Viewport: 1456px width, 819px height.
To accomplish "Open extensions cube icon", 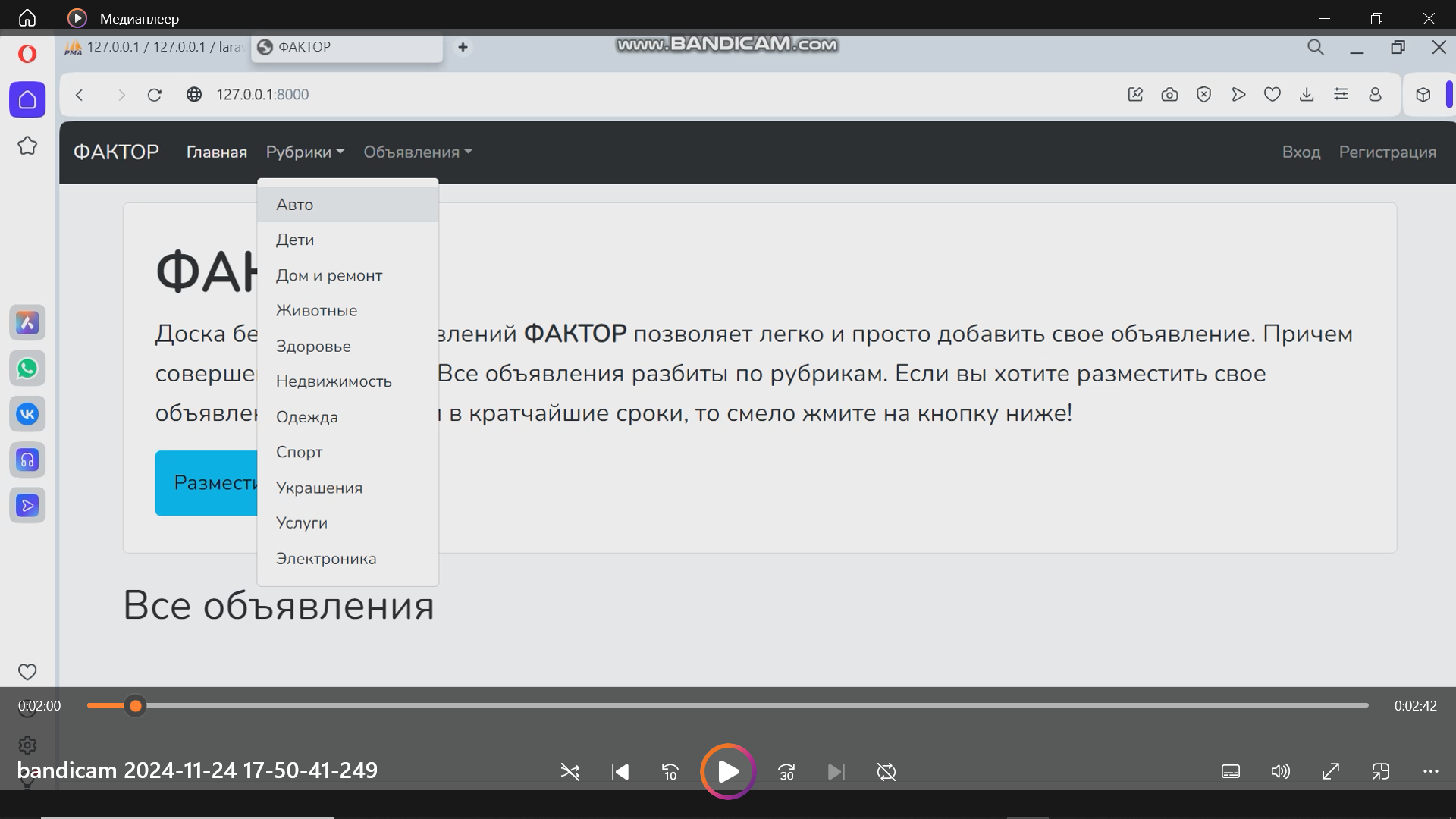I will click(x=1423, y=95).
